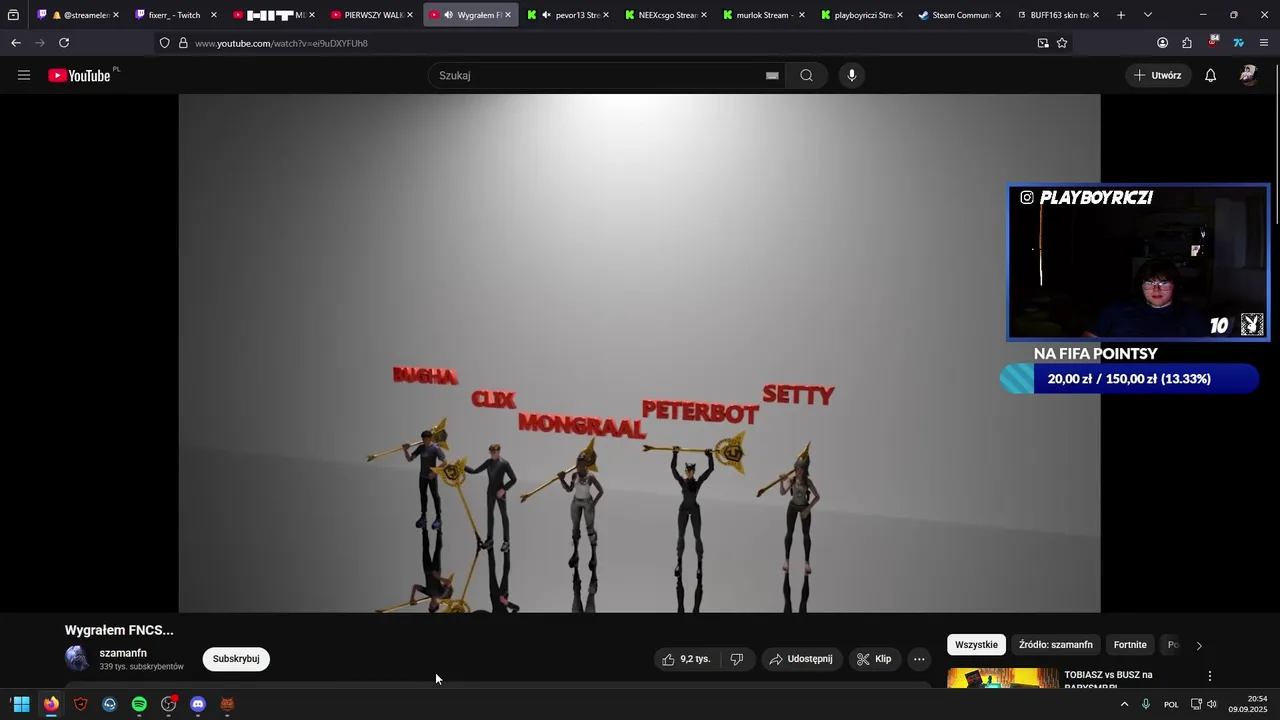Open a new browser tab

click(1121, 15)
